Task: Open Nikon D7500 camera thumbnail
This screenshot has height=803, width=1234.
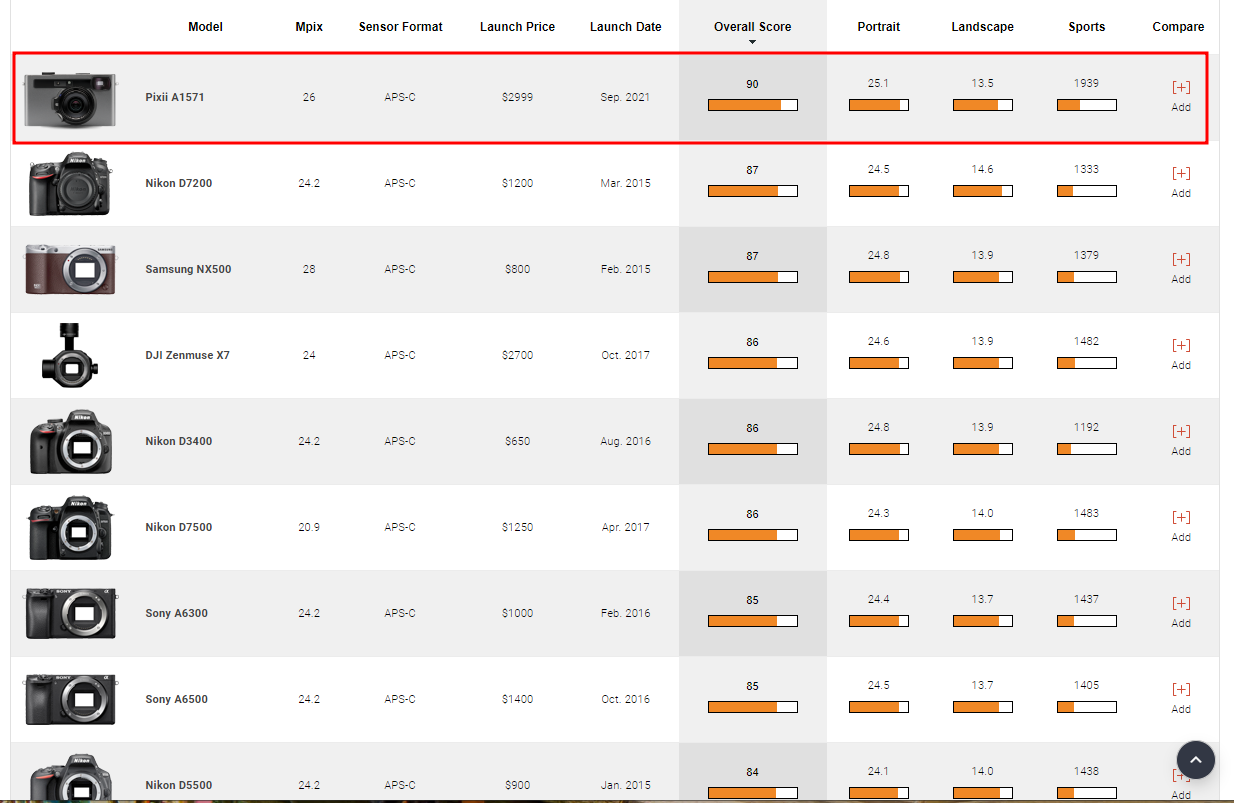Action: tap(70, 527)
